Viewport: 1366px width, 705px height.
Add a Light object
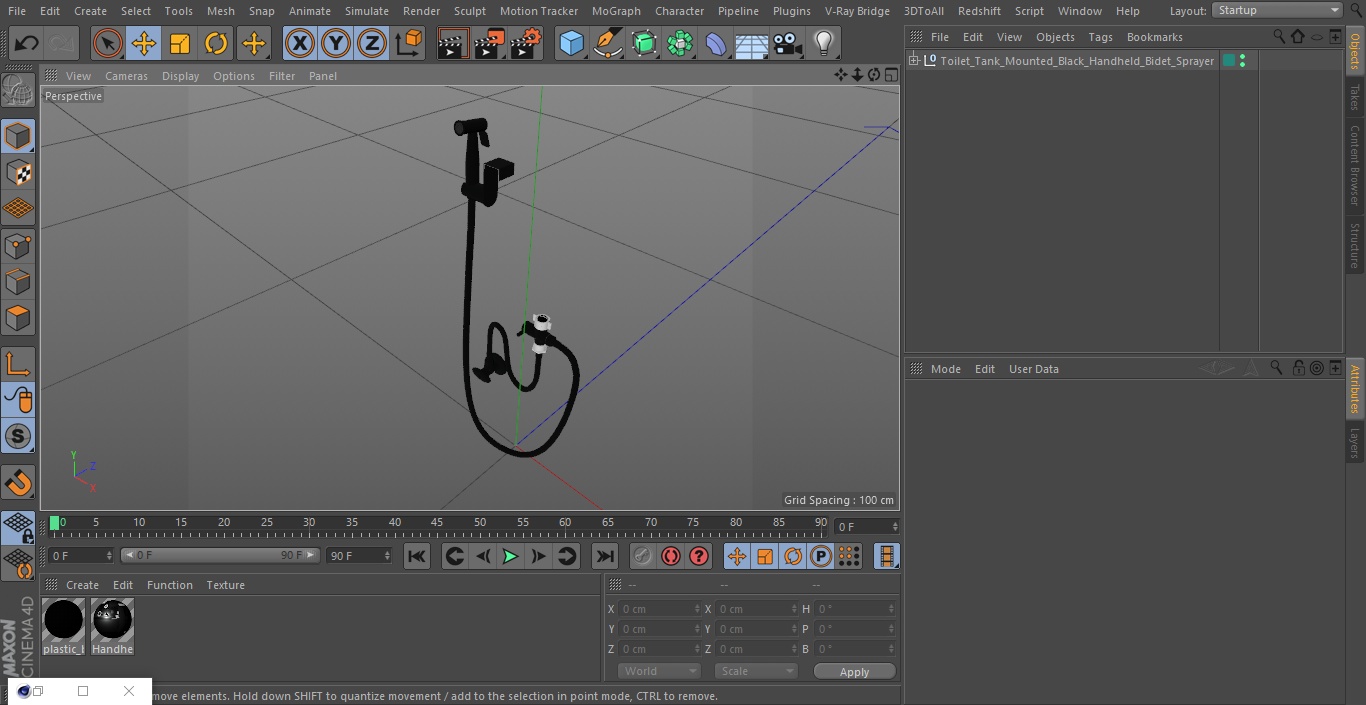tap(824, 43)
